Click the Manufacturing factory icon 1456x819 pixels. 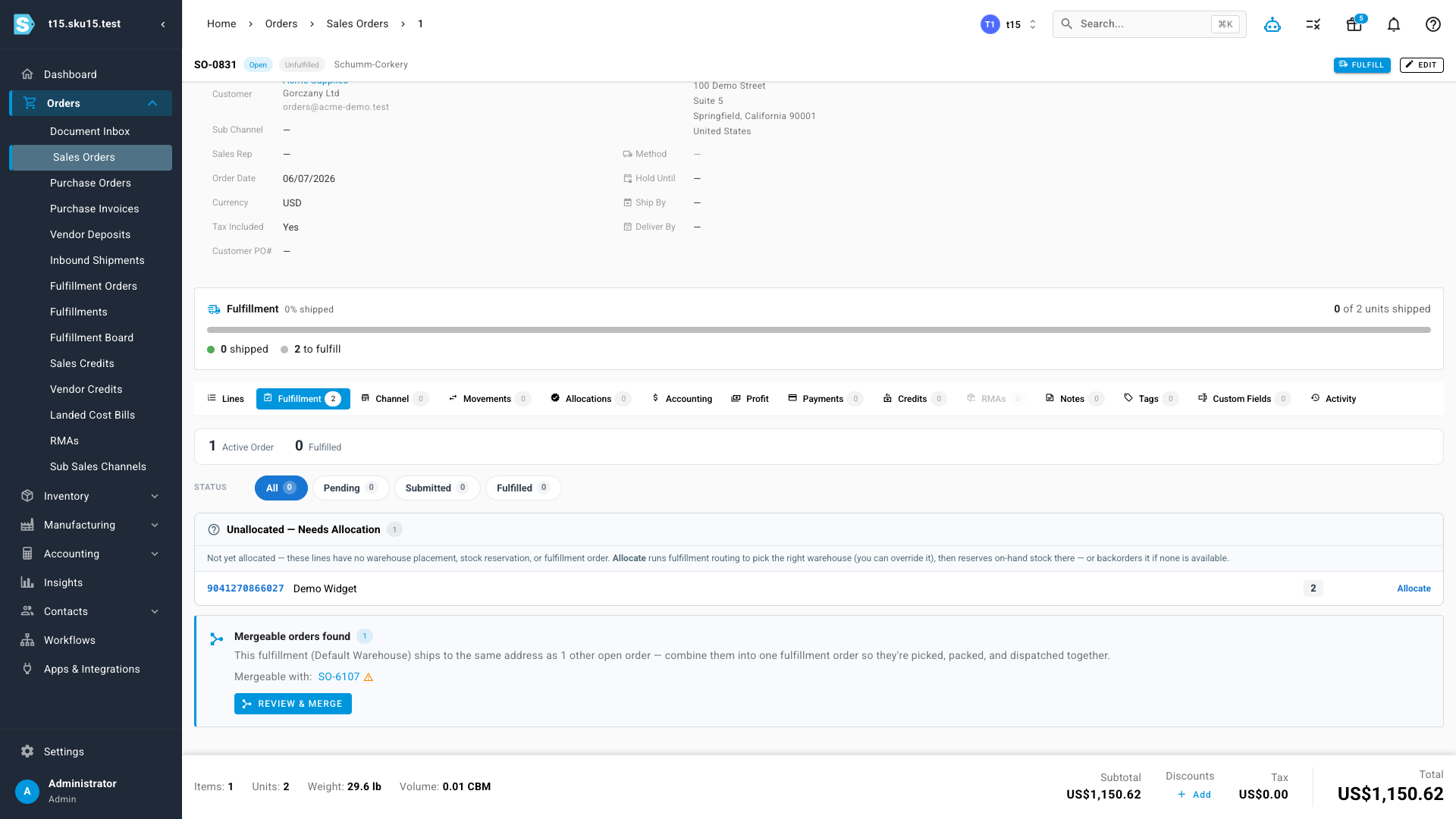27,525
